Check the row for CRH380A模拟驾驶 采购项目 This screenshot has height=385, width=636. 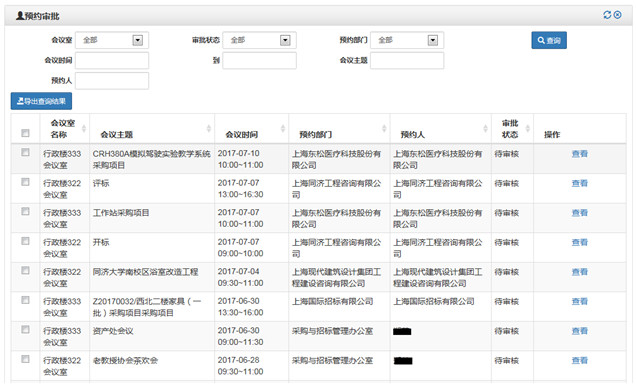click(x=25, y=152)
